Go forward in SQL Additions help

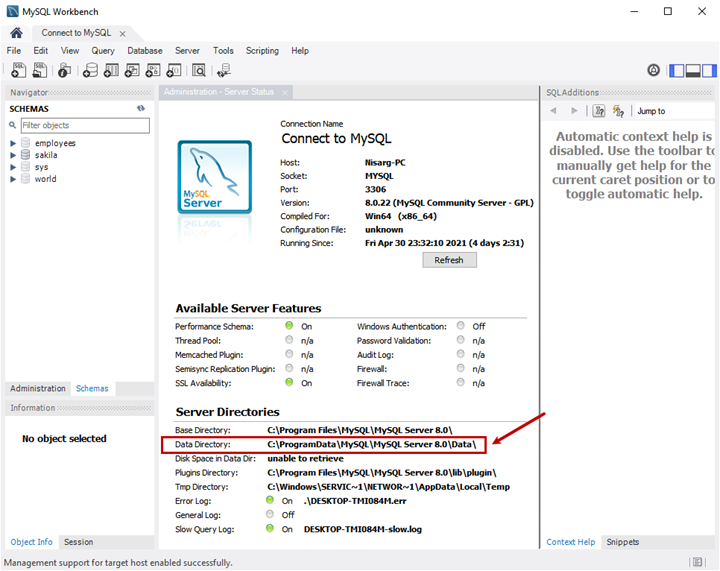(574, 111)
